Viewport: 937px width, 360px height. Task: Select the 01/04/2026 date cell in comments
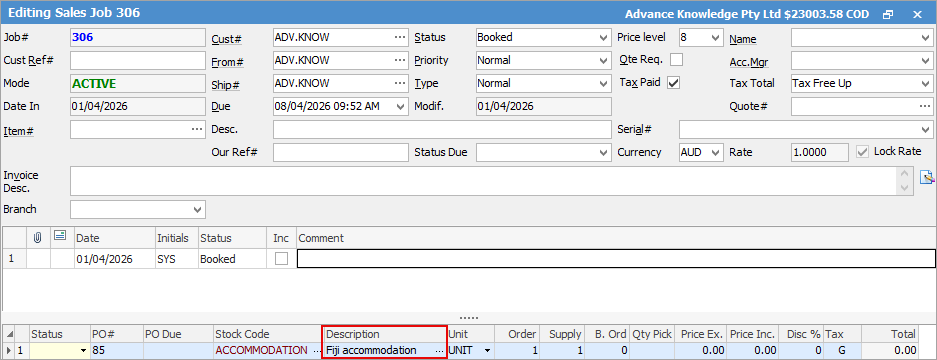point(115,259)
